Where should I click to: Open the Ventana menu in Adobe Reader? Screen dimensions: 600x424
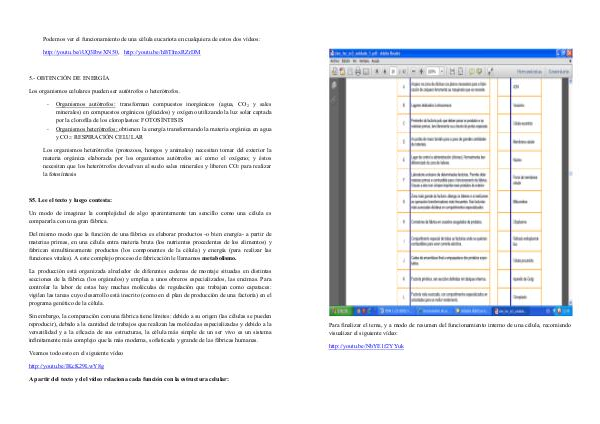[364, 60]
